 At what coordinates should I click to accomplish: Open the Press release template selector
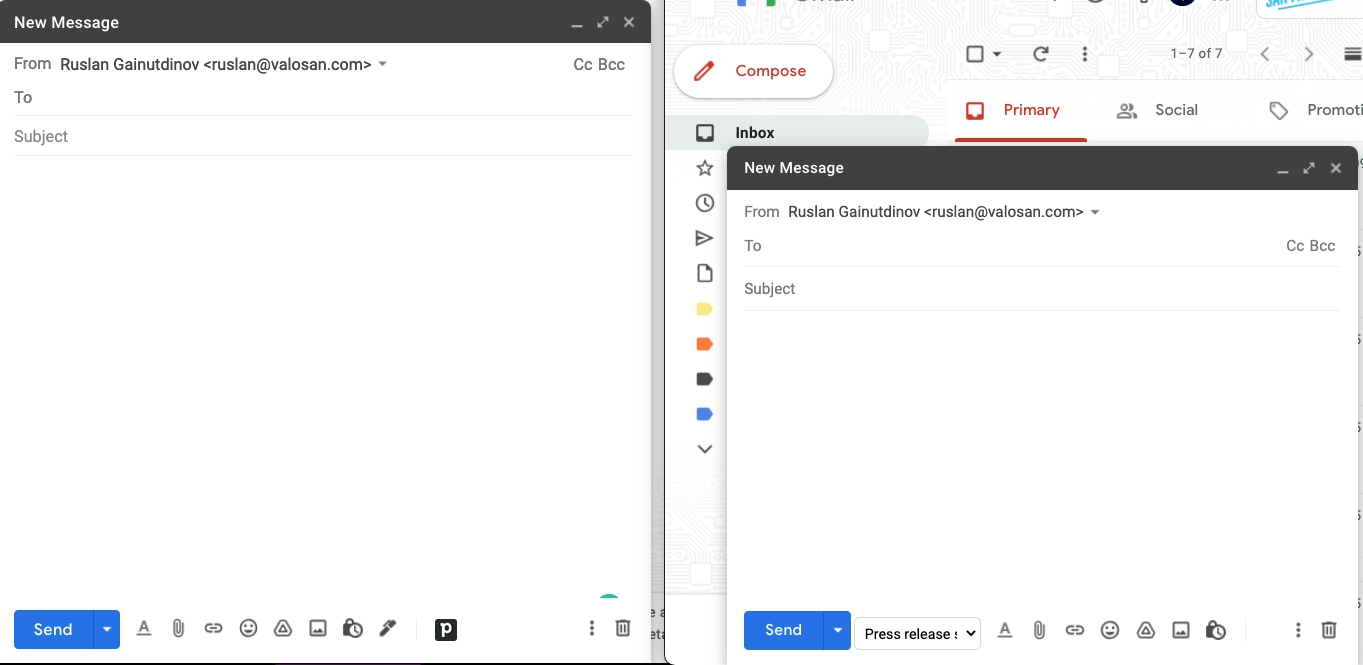coord(916,633)
